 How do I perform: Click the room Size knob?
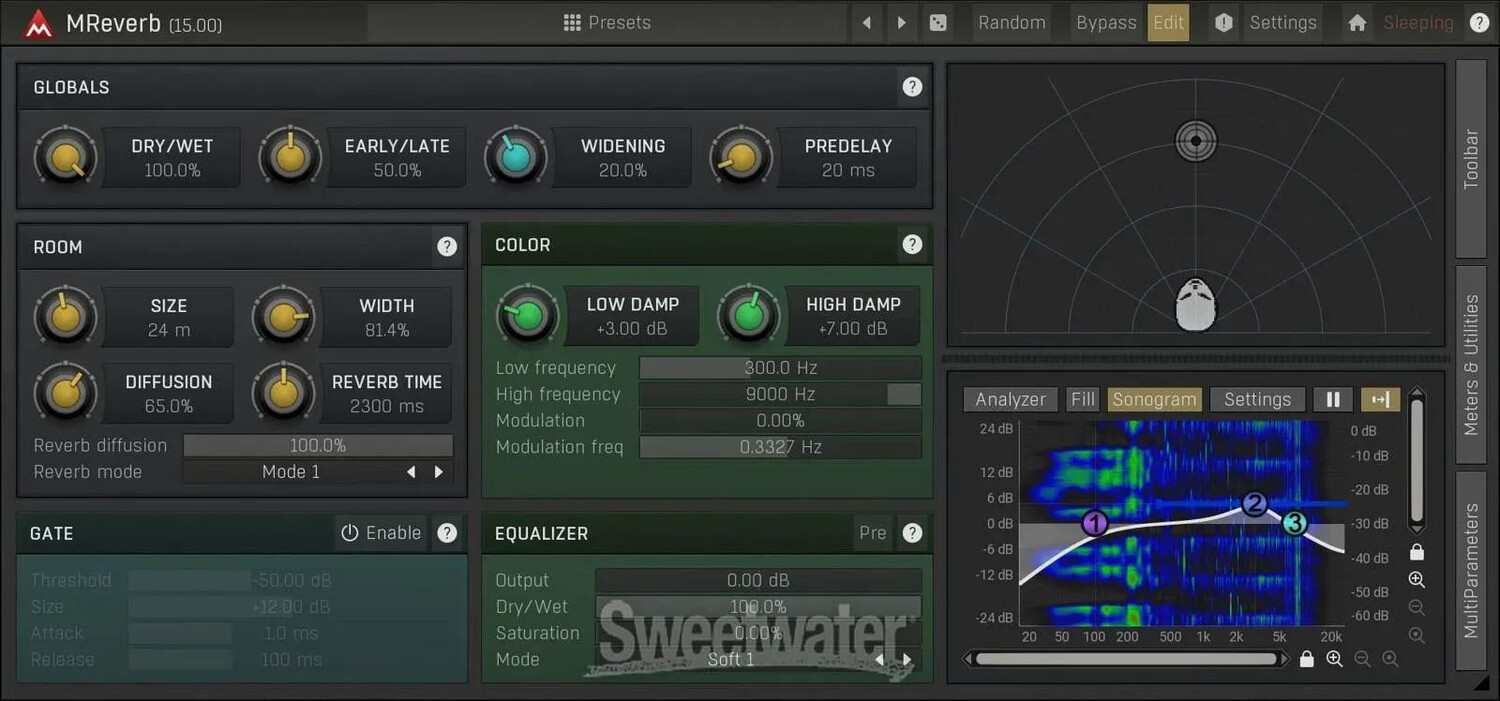point(66,317)
